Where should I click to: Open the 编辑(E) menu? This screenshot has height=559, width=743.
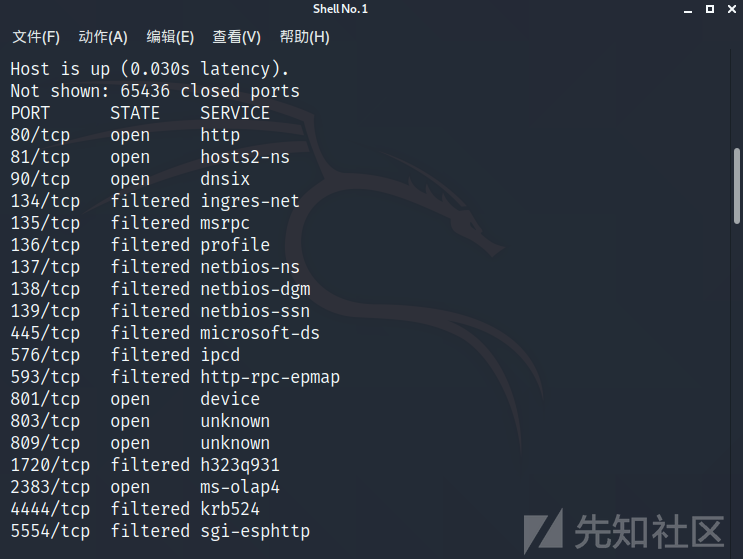coord(170,37)
